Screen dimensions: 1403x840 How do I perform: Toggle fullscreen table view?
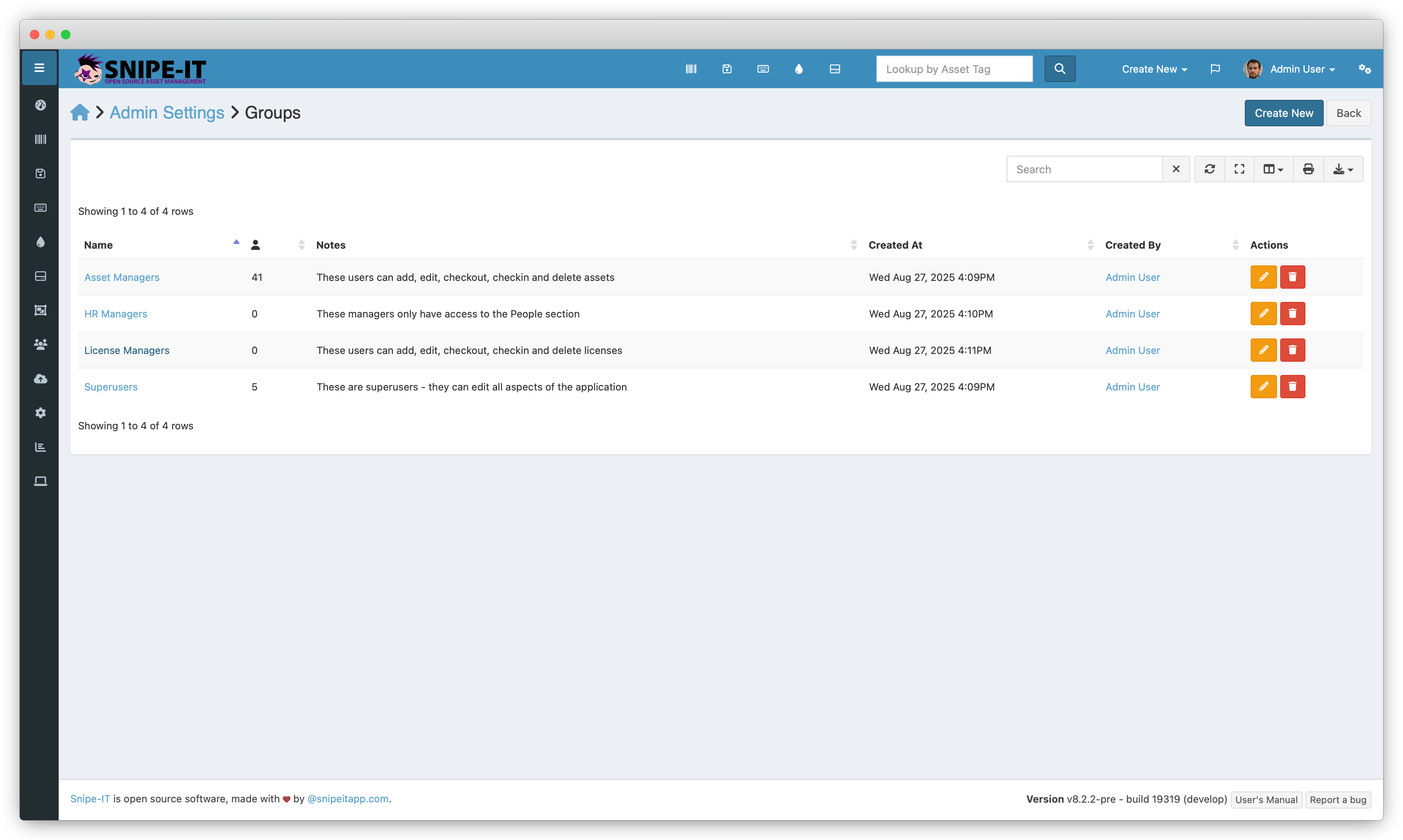click(1240, 169)
